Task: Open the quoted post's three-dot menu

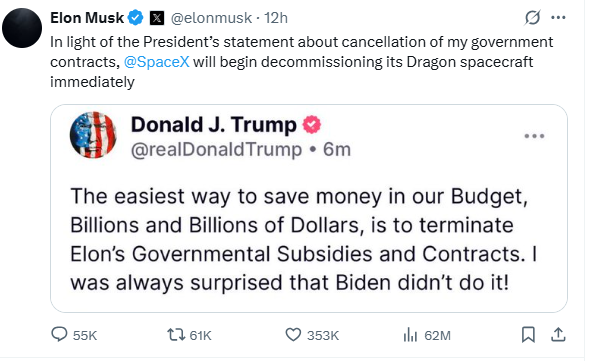Action: click(x=534, y=136)
